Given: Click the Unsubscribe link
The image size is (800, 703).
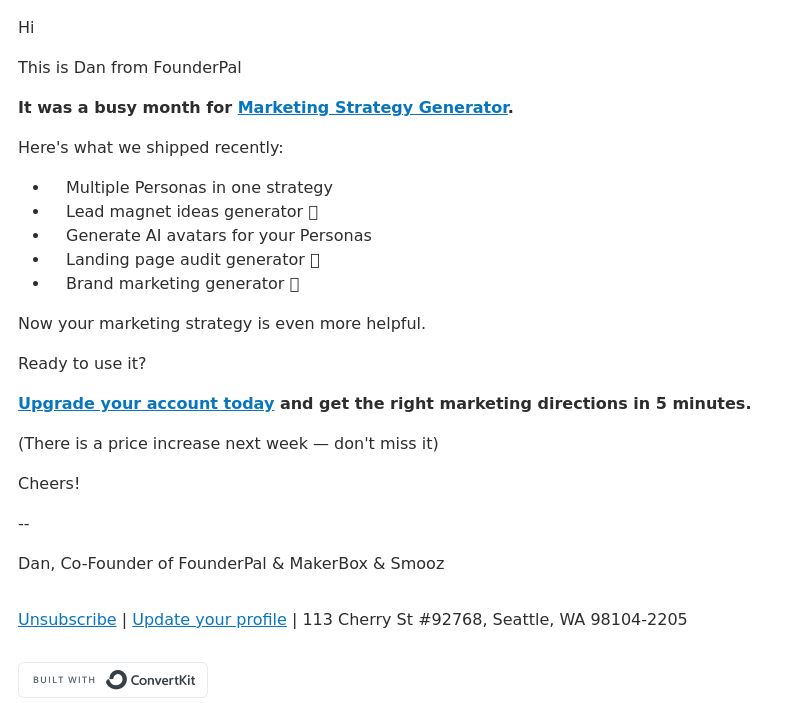Looking at the screenshot, I should (67, 619).
